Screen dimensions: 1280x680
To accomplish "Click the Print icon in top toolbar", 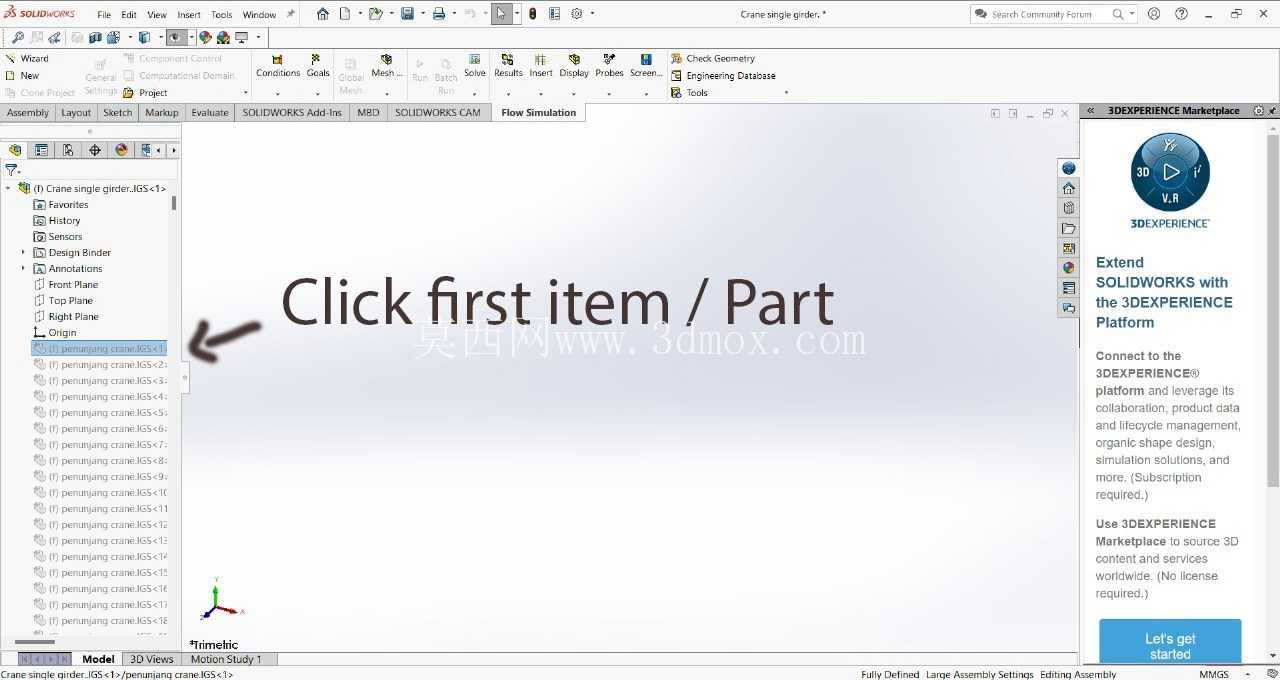I will [x=438, y=14].
